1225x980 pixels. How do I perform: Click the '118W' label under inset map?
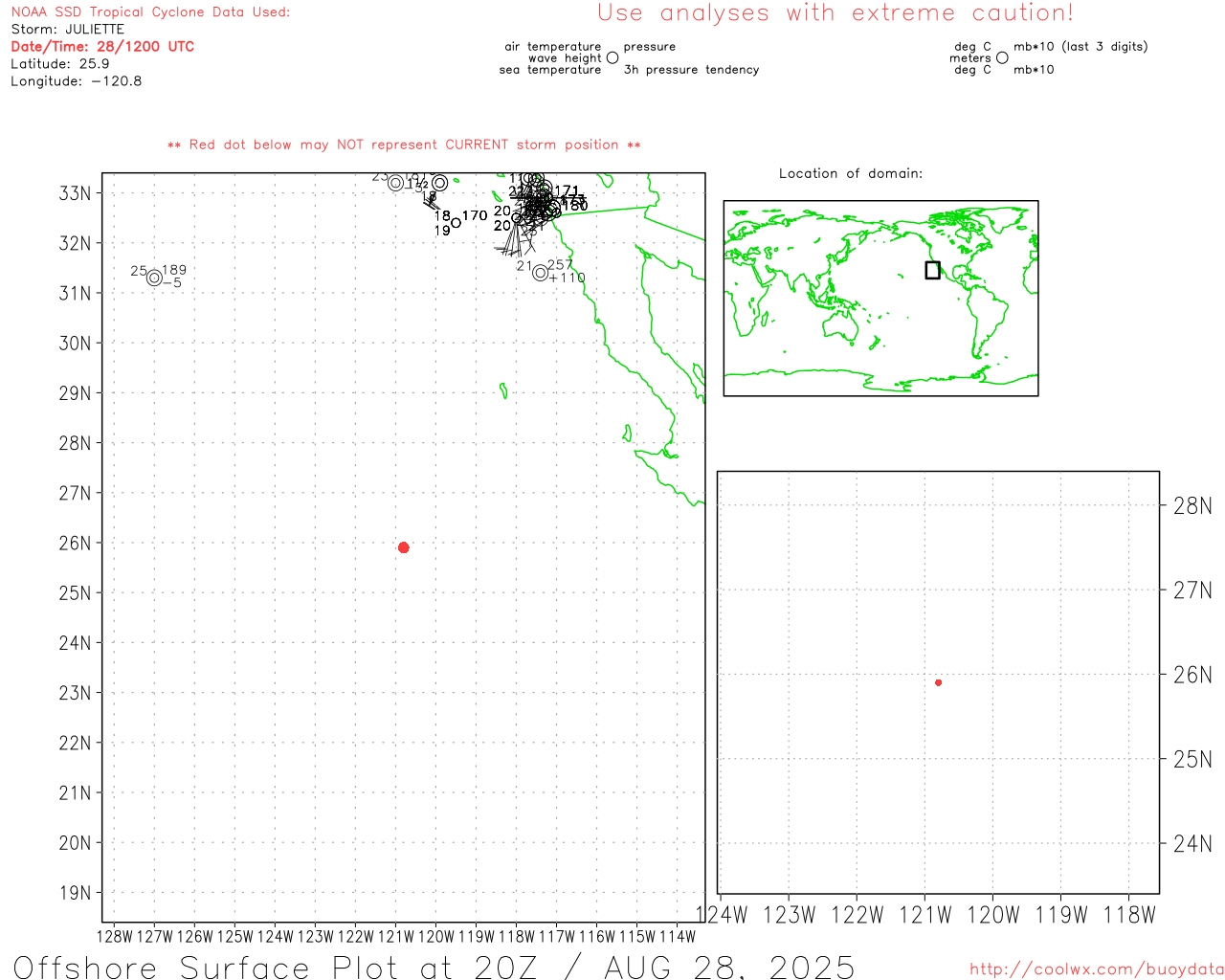(1129, 915)
